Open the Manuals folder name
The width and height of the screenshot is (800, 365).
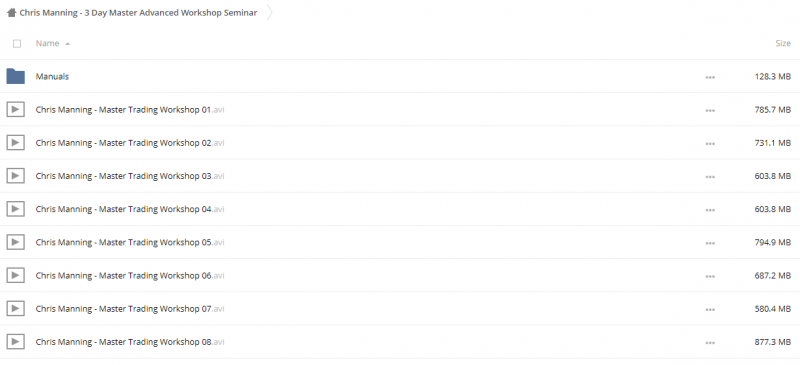point(52,77)
